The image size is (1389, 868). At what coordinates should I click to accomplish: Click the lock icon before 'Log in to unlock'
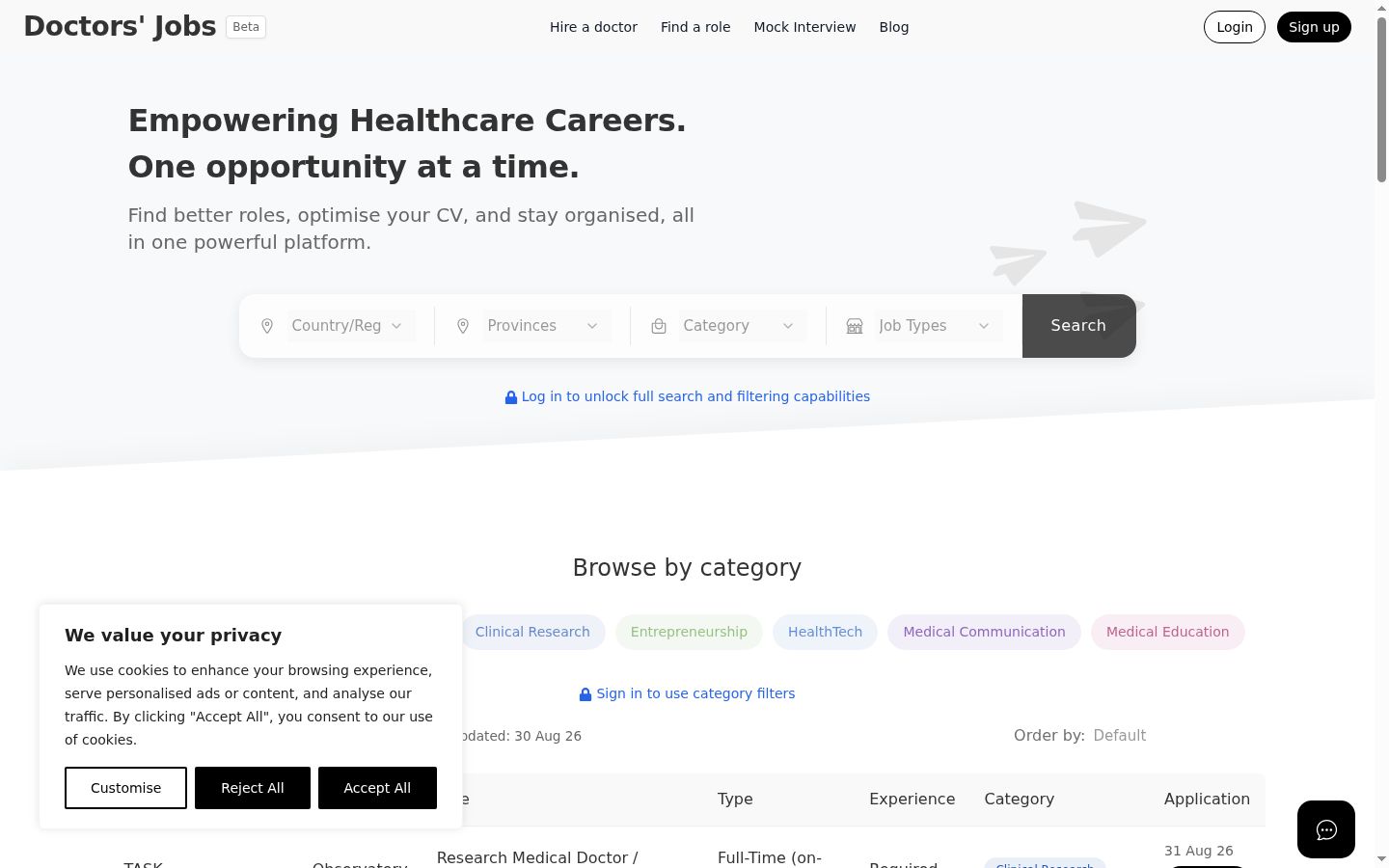(x=511, y=397)
